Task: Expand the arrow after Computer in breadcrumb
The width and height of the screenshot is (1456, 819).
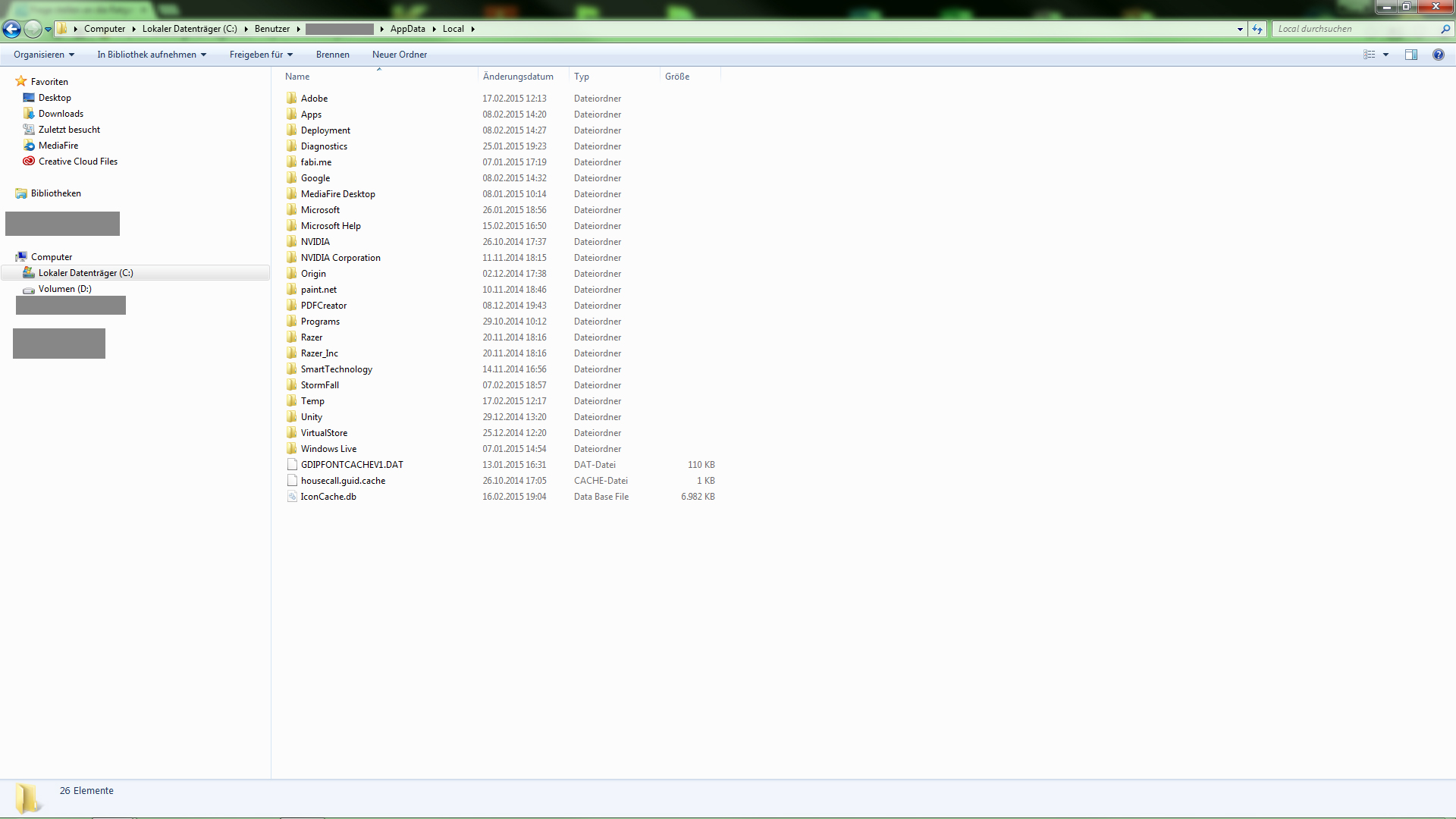Action: [x=134, y=29]
